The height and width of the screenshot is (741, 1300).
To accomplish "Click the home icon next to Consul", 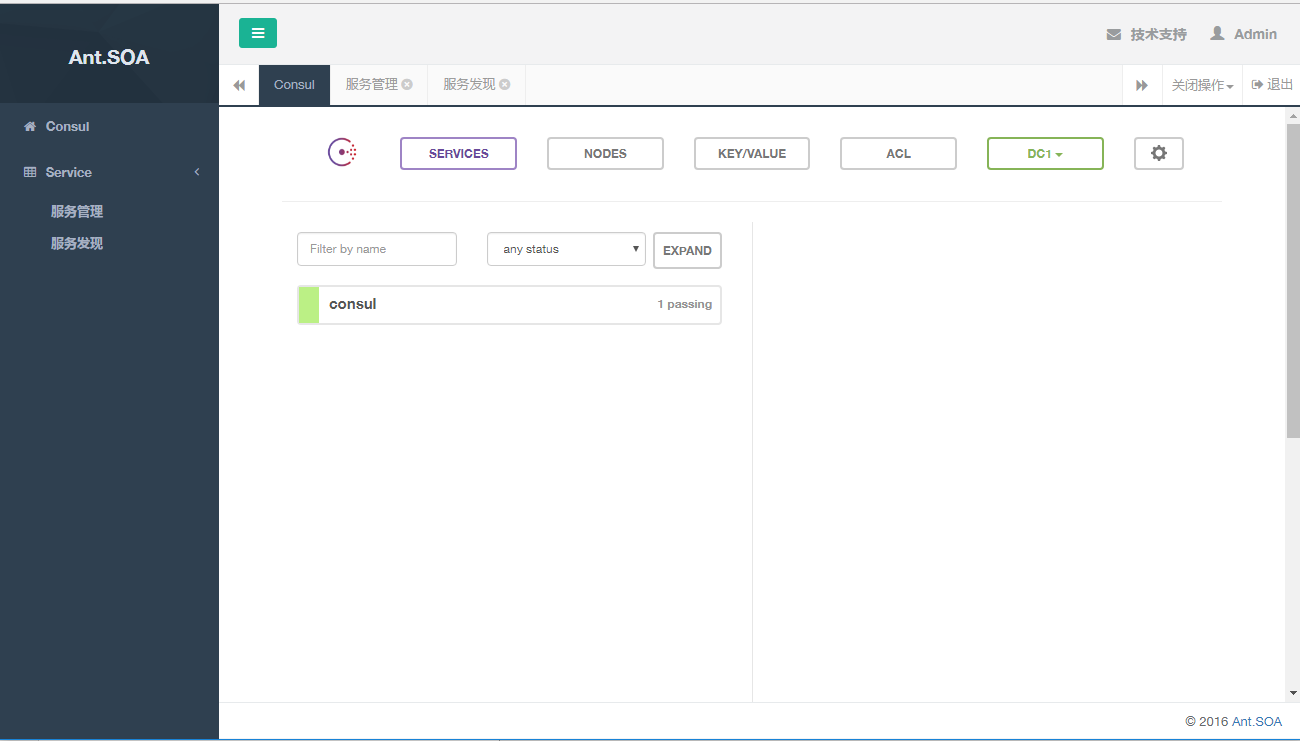I will [x=30, y=126].
